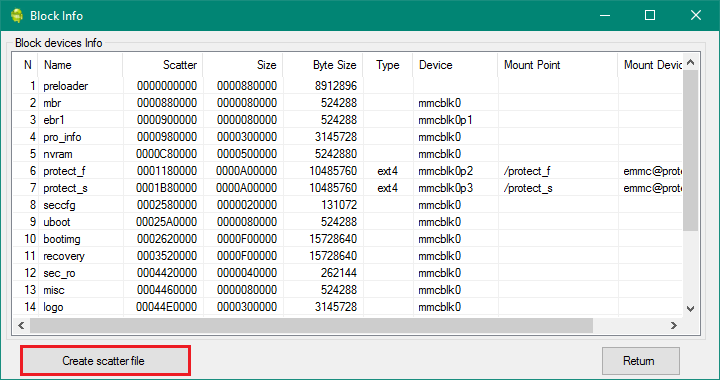Select the uboot partition row
This screenshot has height=380, width=720.
[348, 222]
